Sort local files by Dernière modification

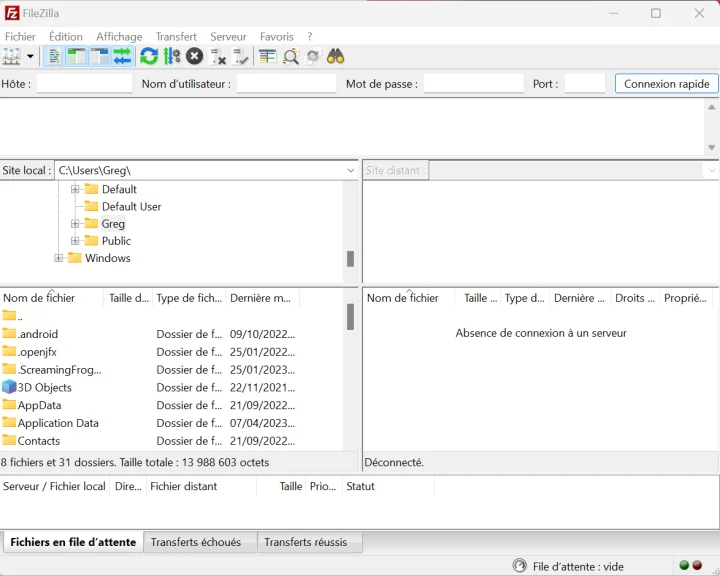262,298
